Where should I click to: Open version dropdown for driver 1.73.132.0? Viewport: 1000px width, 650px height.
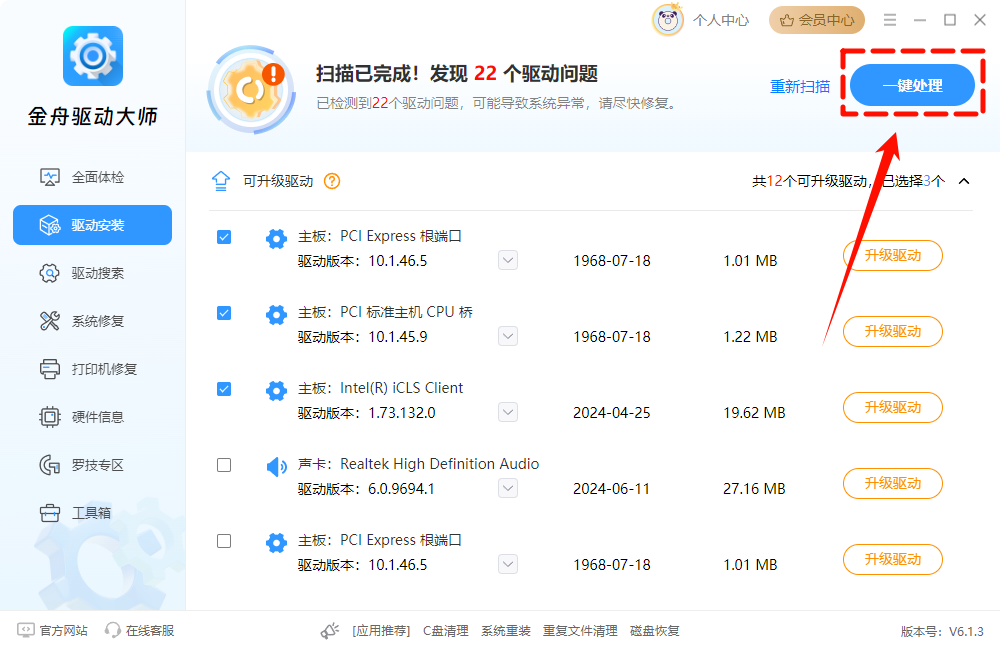508,412
